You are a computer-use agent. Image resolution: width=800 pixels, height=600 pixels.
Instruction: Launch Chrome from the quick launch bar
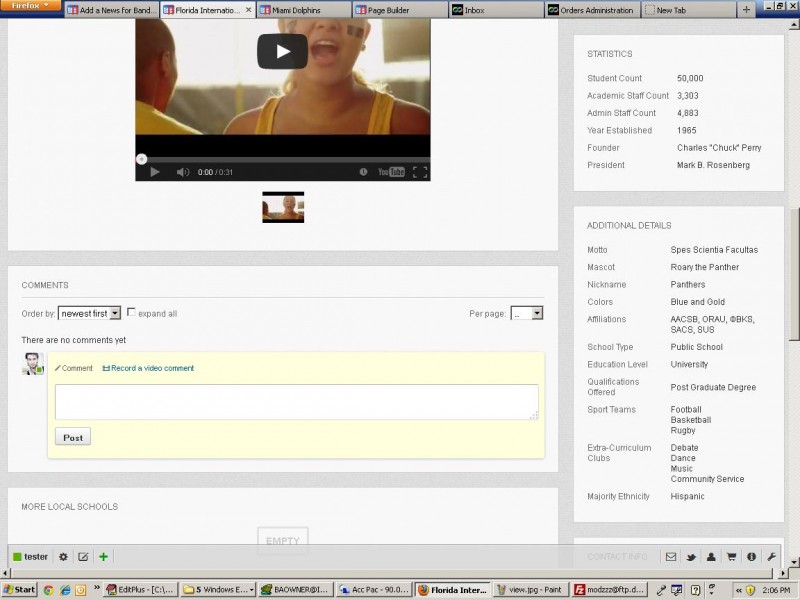tap(48, 590)
